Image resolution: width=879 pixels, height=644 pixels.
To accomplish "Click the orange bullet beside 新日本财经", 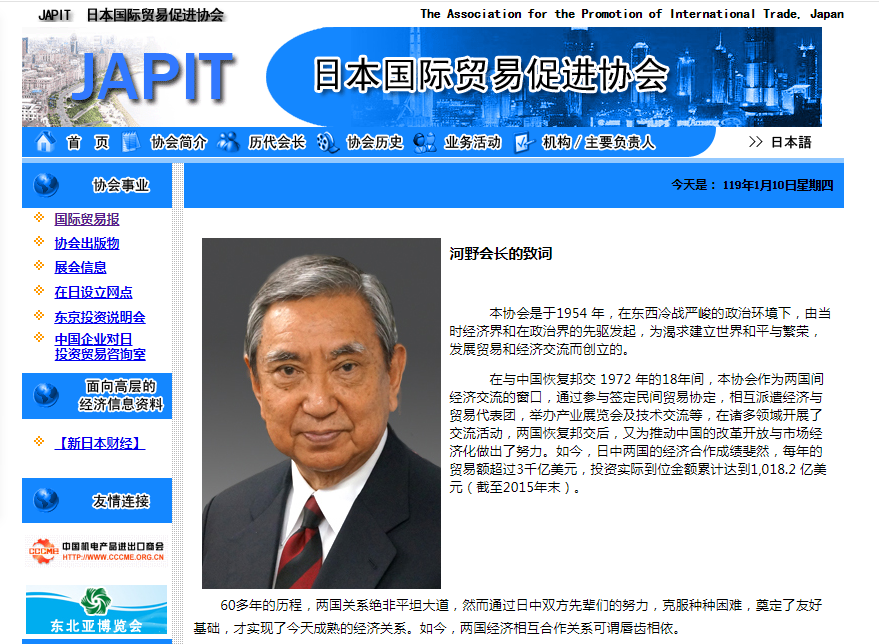I will pos(39,441).
